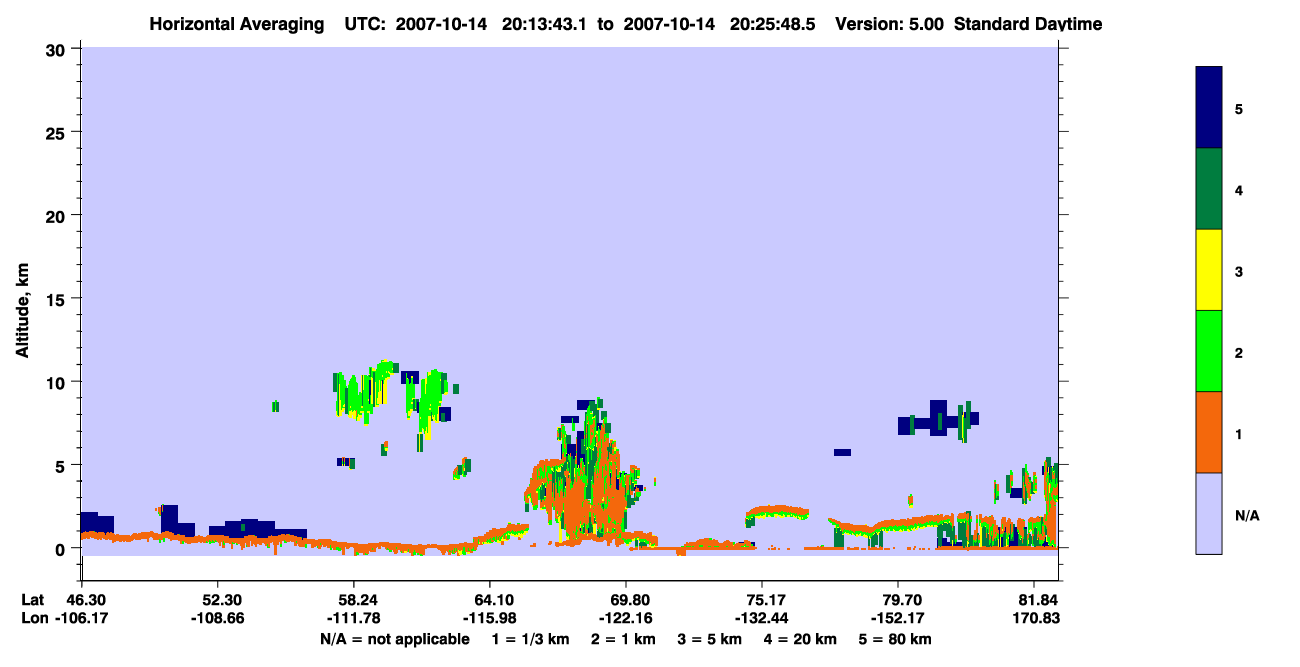Click longitude value -122.16

(x=626, y=618)
